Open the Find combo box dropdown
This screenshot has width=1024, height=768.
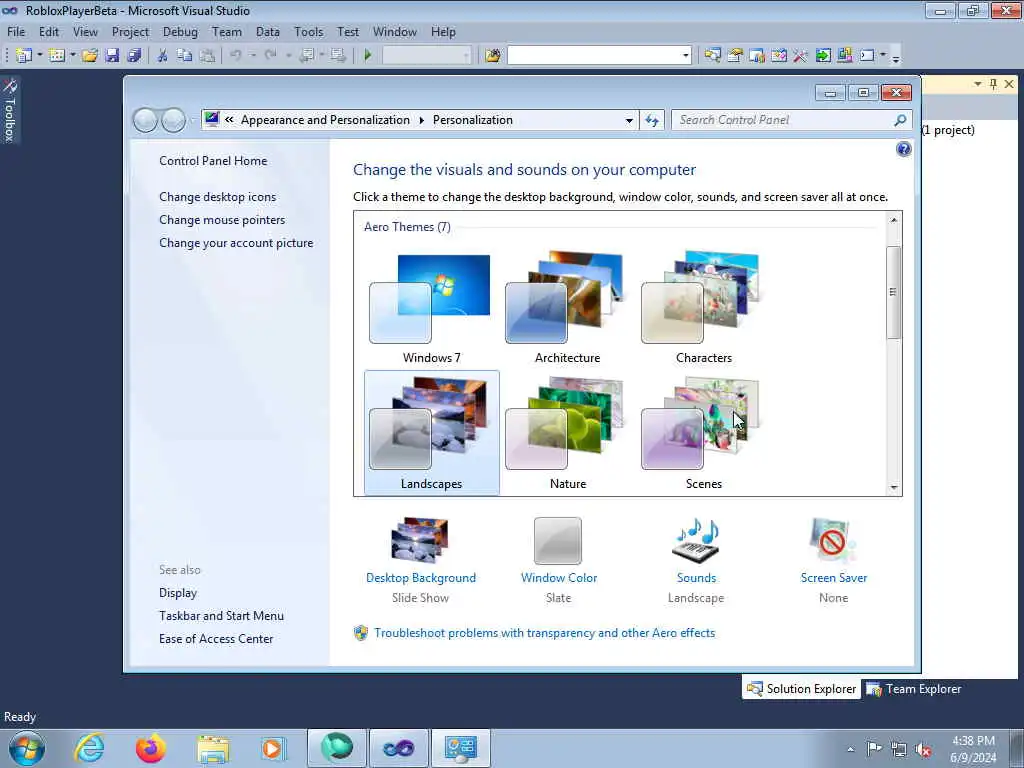click(686, 56)
